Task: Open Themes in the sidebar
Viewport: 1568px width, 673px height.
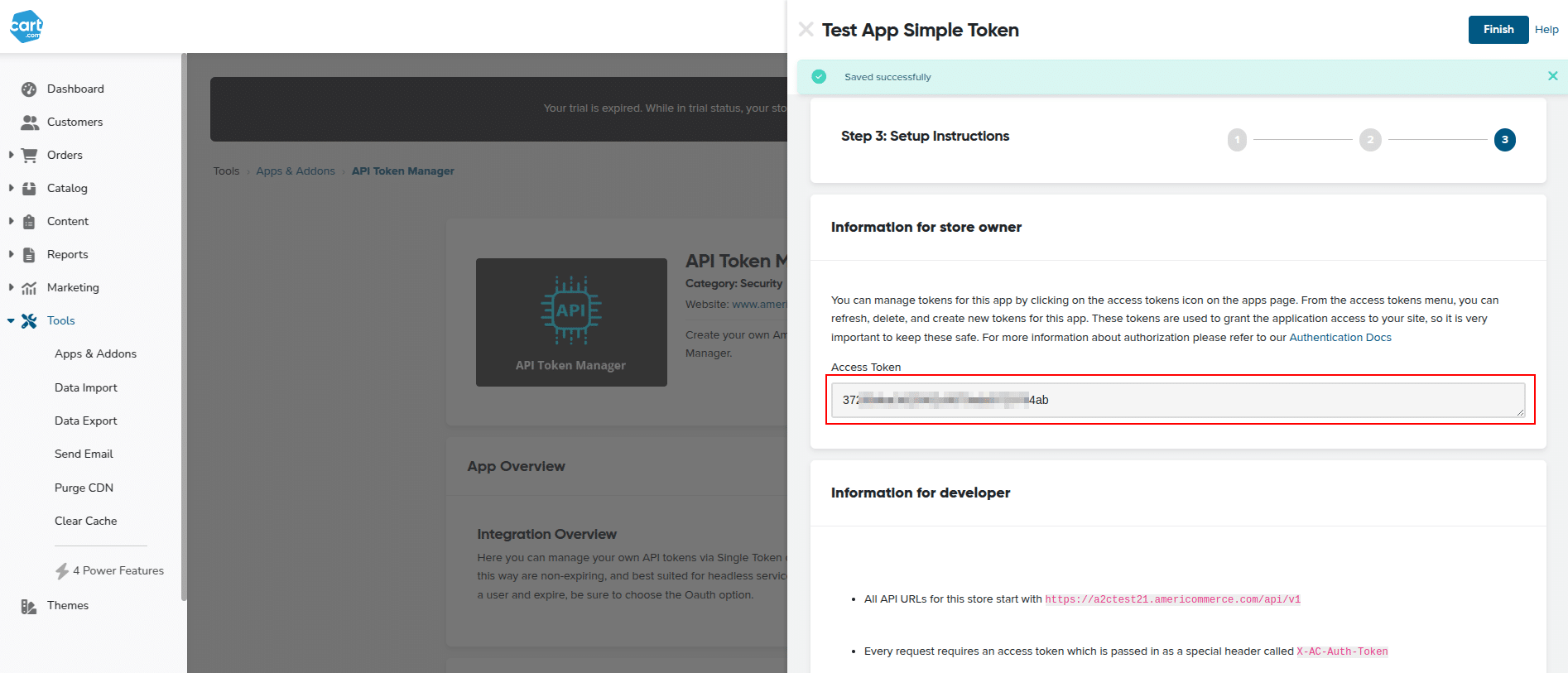Action: [68, 605]
